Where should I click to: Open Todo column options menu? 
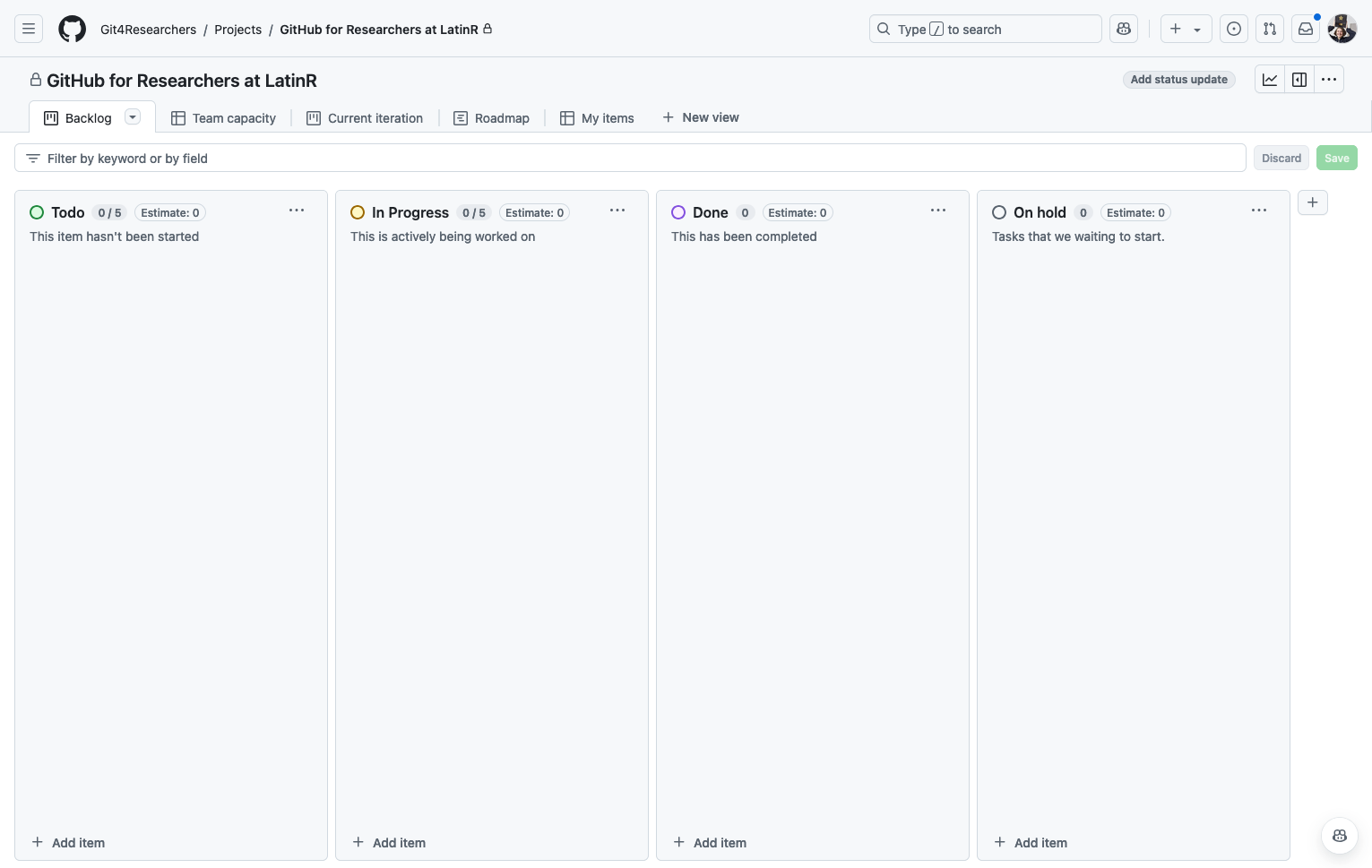click(x=297, y=211)
